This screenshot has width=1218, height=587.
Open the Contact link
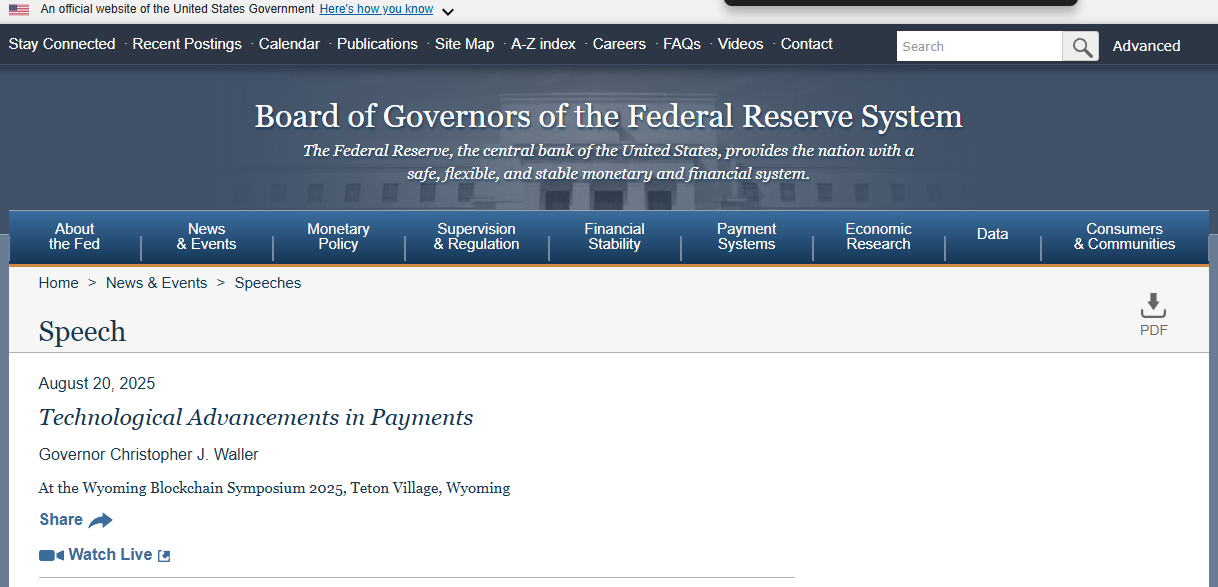coord(806,44)
